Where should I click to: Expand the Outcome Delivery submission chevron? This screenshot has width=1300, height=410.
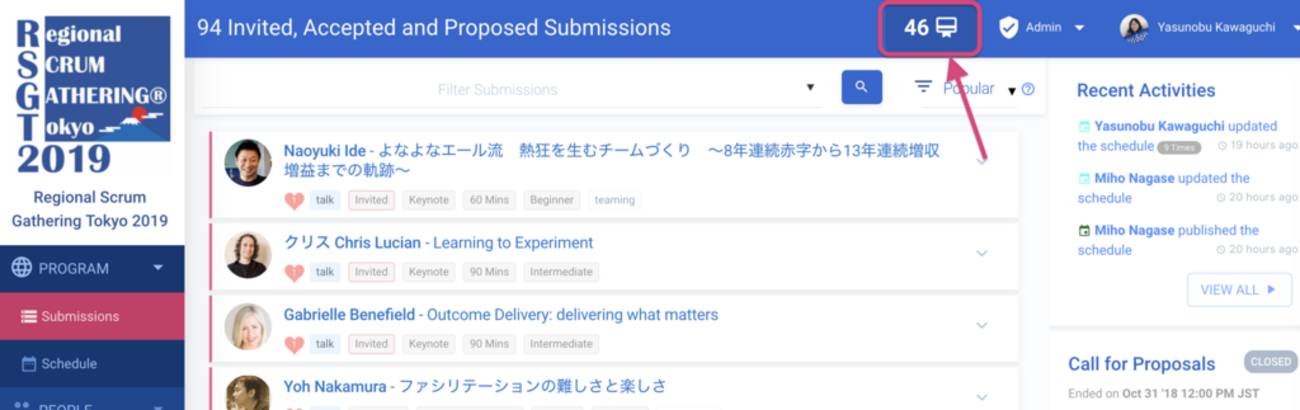click(982, 326)
